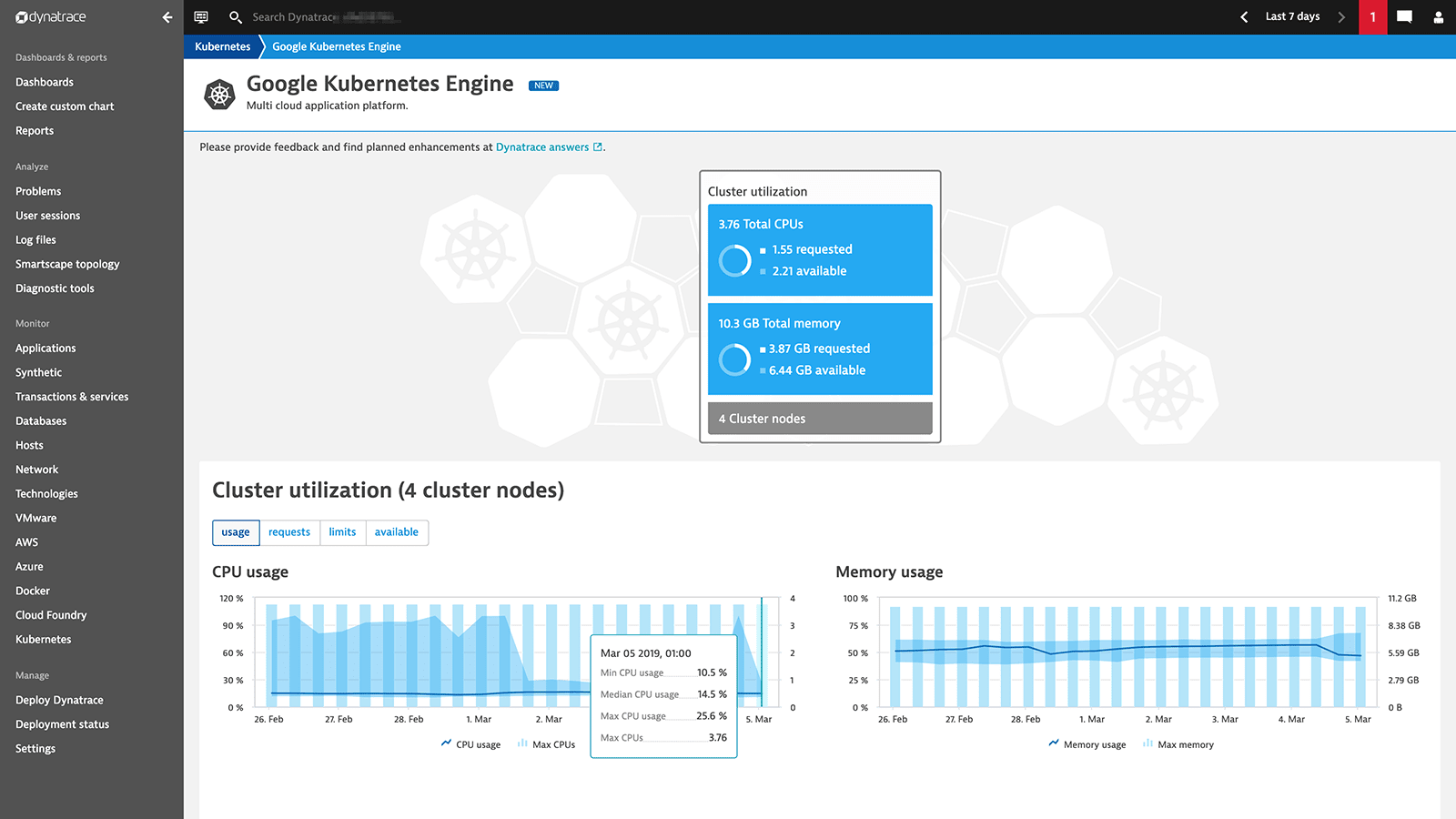Viewport: 1456px width, 819px height.
Task: Open the Dynatrace answers link
Action: coord(542,147)
